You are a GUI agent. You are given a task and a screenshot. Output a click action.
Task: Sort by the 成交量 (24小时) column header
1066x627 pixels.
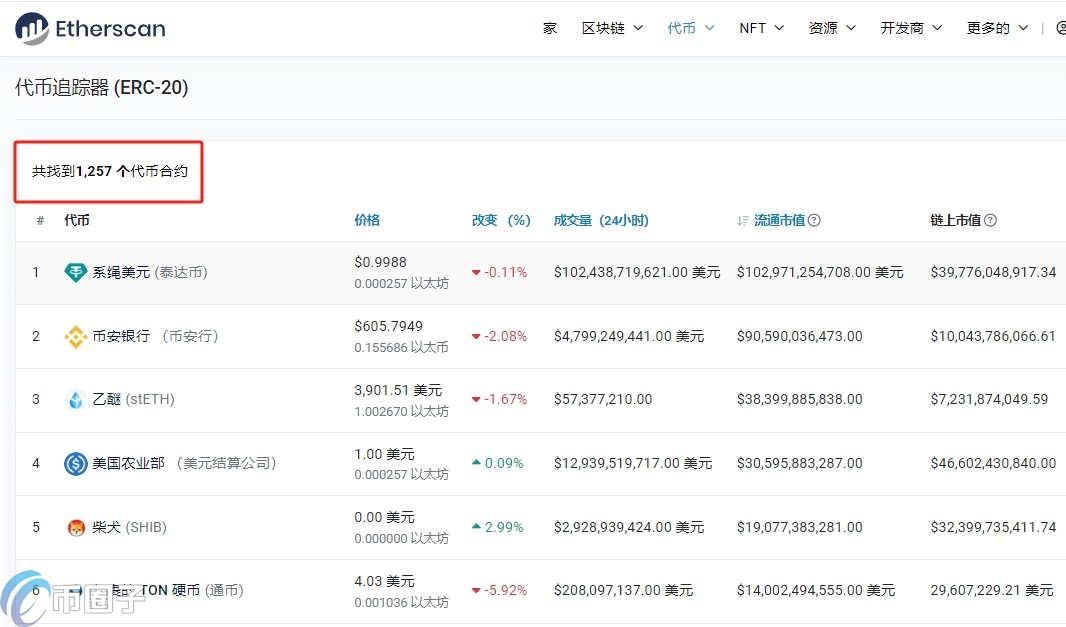coord(602,220)
